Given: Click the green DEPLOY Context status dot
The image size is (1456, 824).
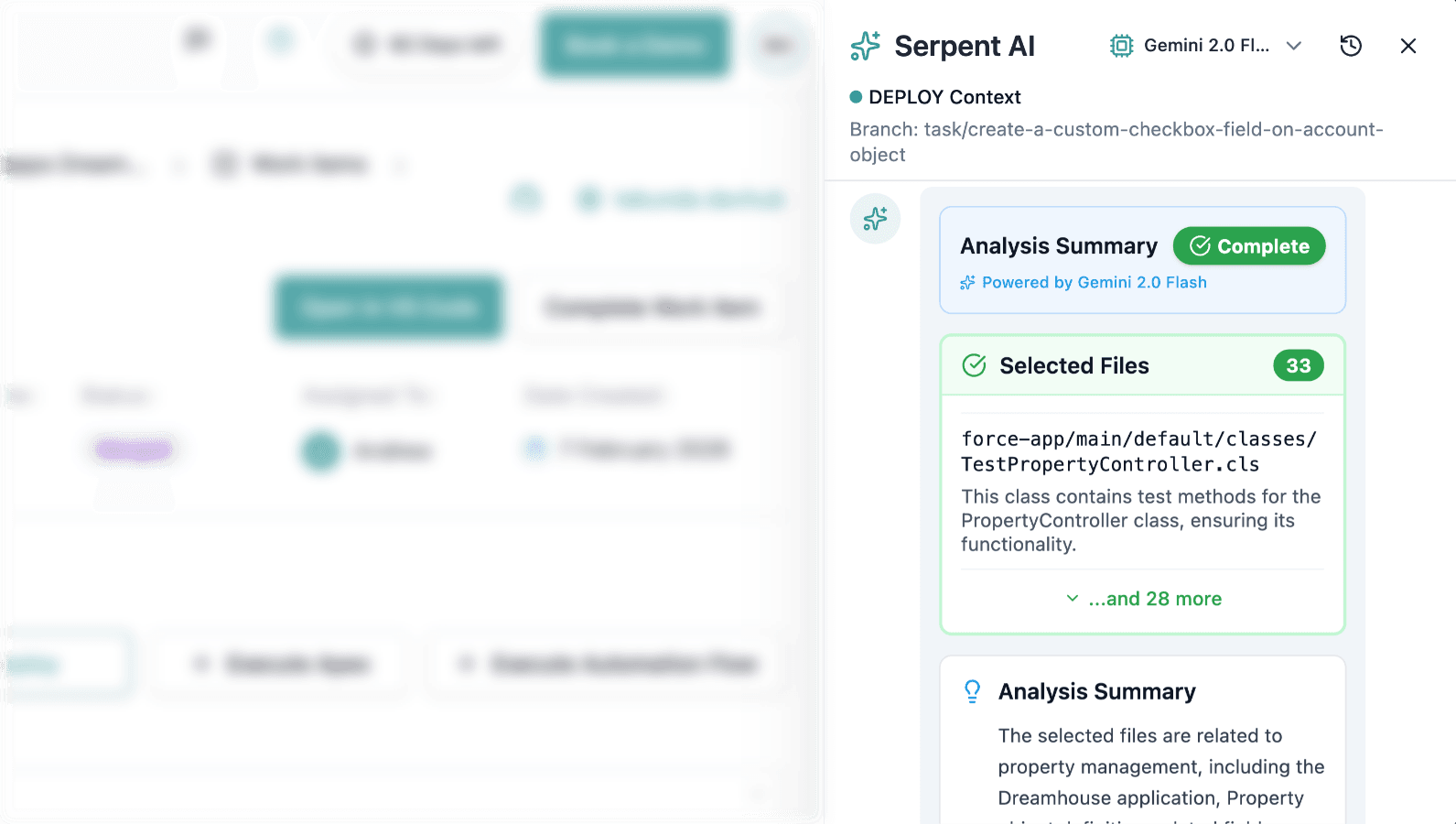Looking at the screenshot, I should click(856, 97).
